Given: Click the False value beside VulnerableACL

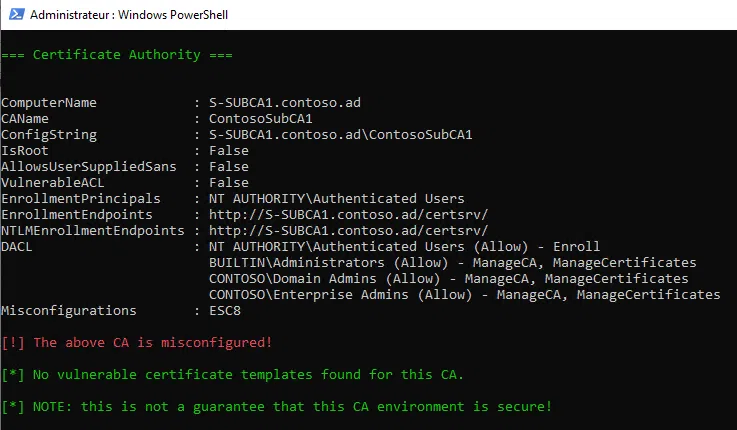Looking at the screenshot, I should [229, 183].
